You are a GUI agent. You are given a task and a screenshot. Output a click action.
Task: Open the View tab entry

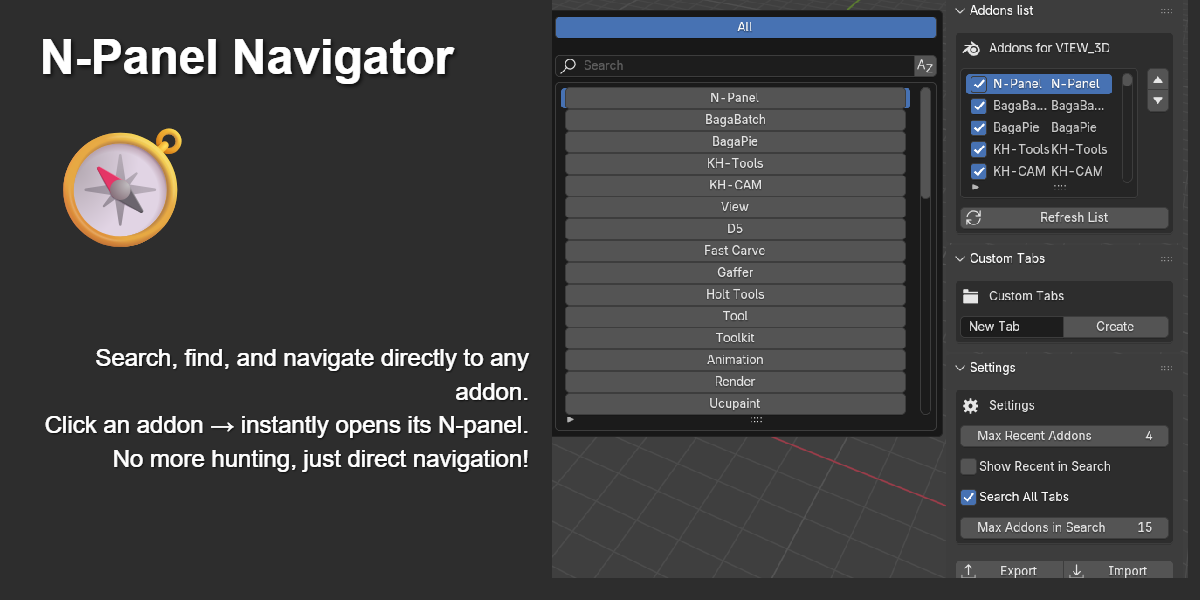coord(735,207)
